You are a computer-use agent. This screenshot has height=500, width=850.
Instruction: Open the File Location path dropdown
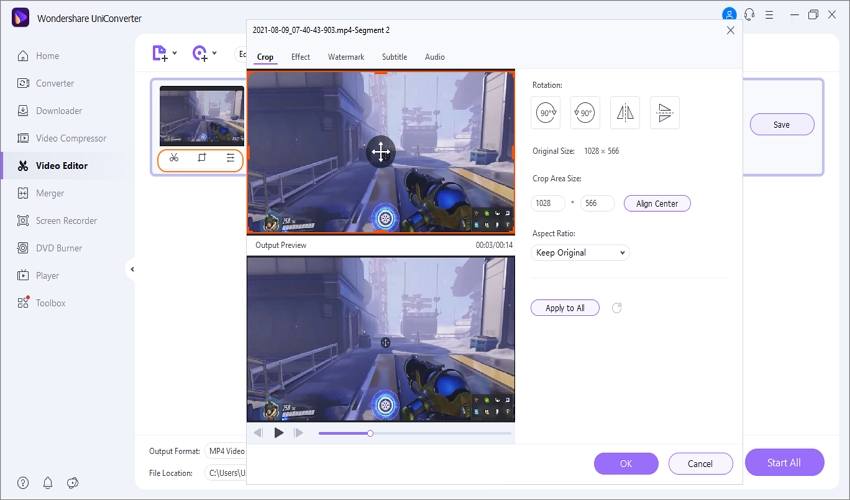(227, 473)
